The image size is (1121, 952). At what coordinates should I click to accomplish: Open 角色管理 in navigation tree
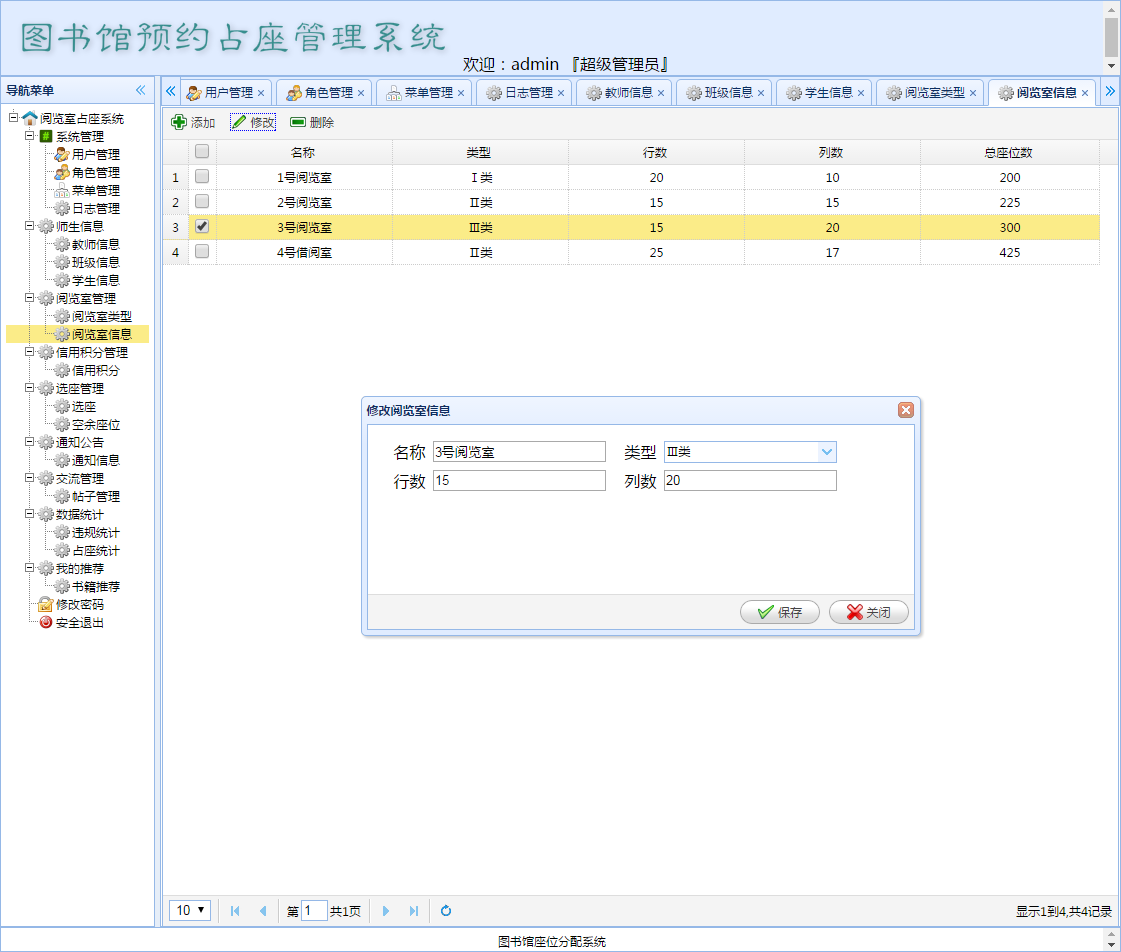[x=95, y=172]
